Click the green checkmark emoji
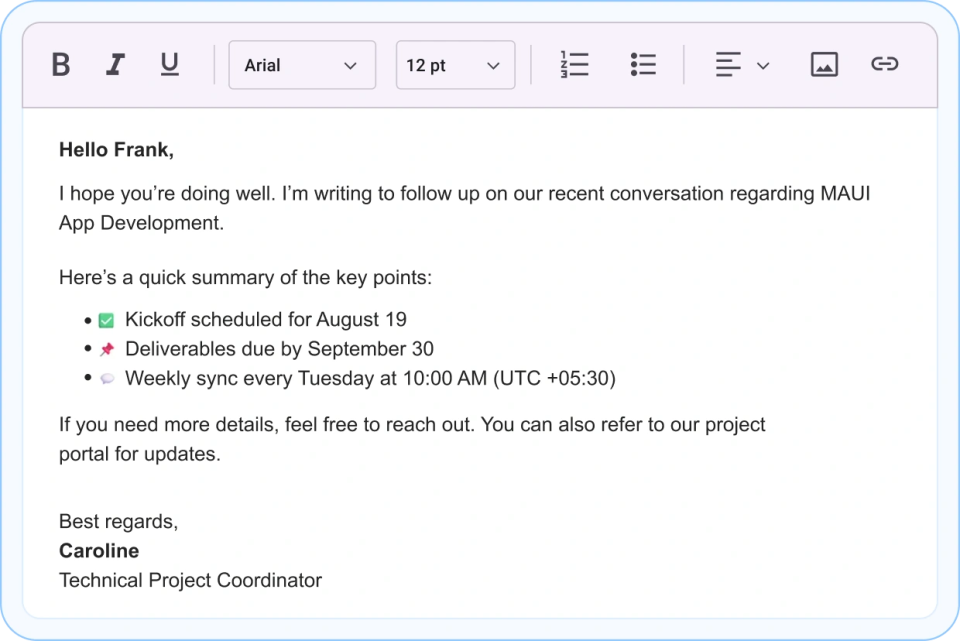This screenshot has width=960, height=641. 105,319
